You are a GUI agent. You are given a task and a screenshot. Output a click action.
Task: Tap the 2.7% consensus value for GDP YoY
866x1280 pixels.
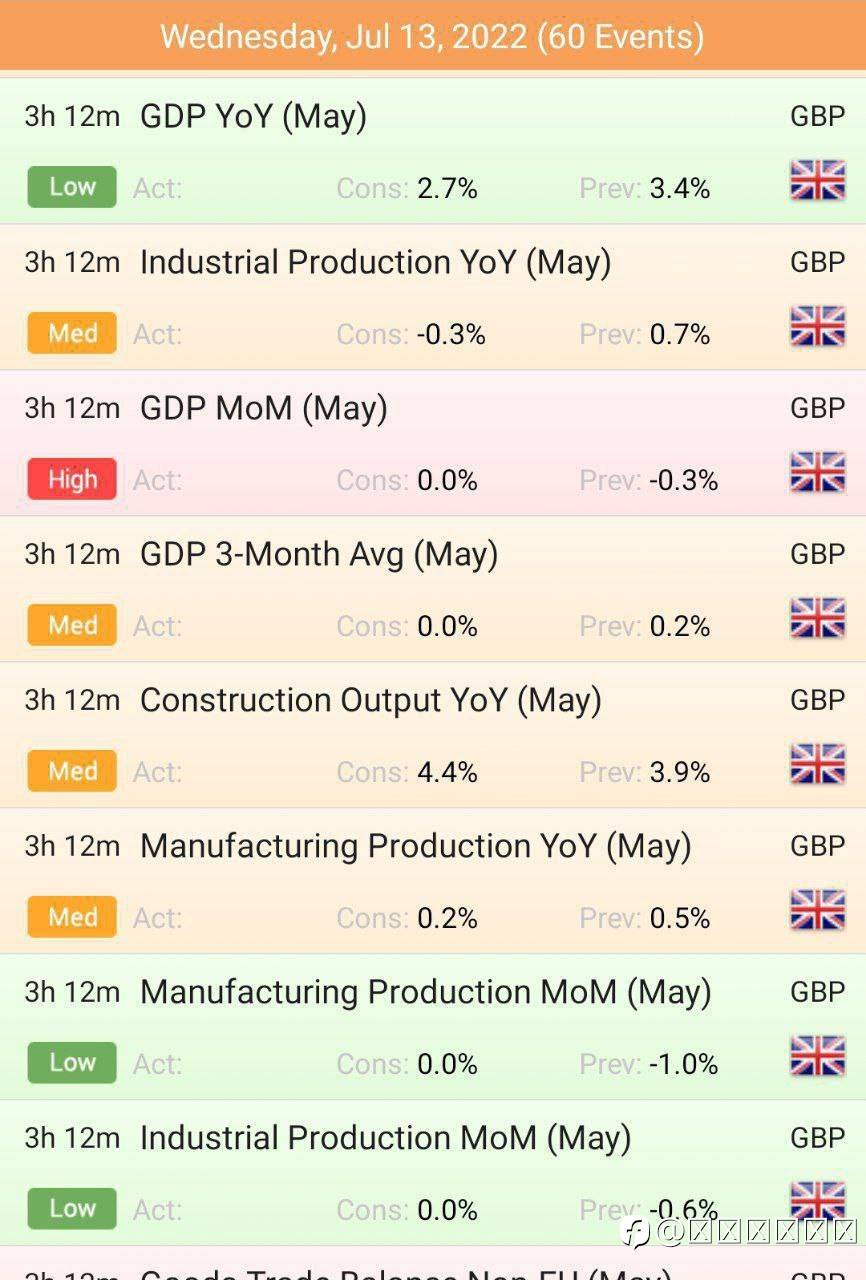[447, 188]
